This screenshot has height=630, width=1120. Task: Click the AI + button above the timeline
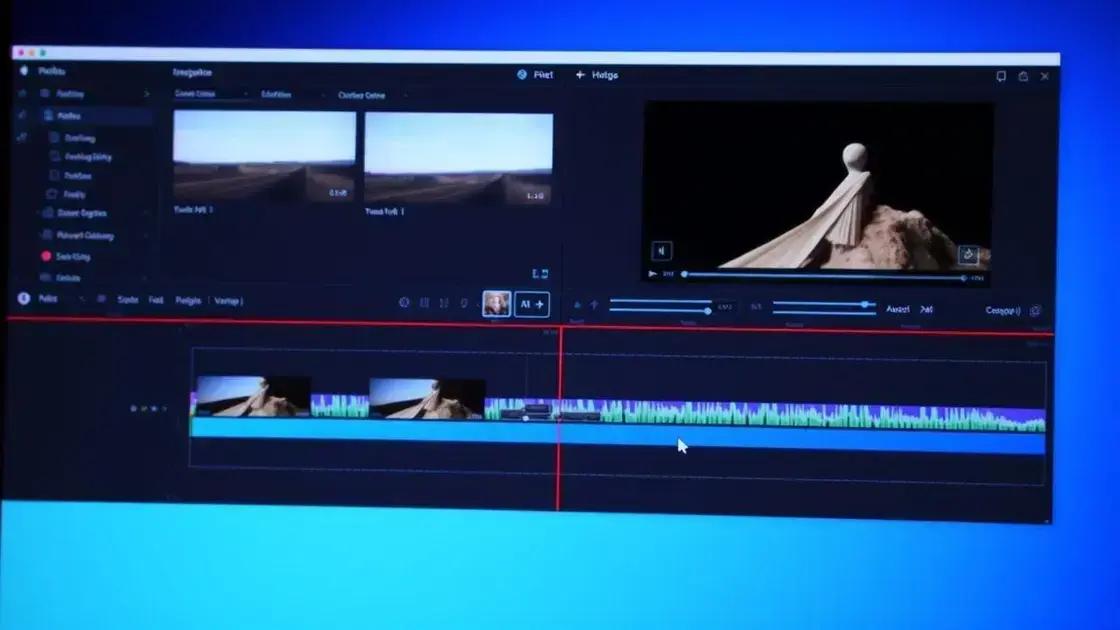point(531,304)
